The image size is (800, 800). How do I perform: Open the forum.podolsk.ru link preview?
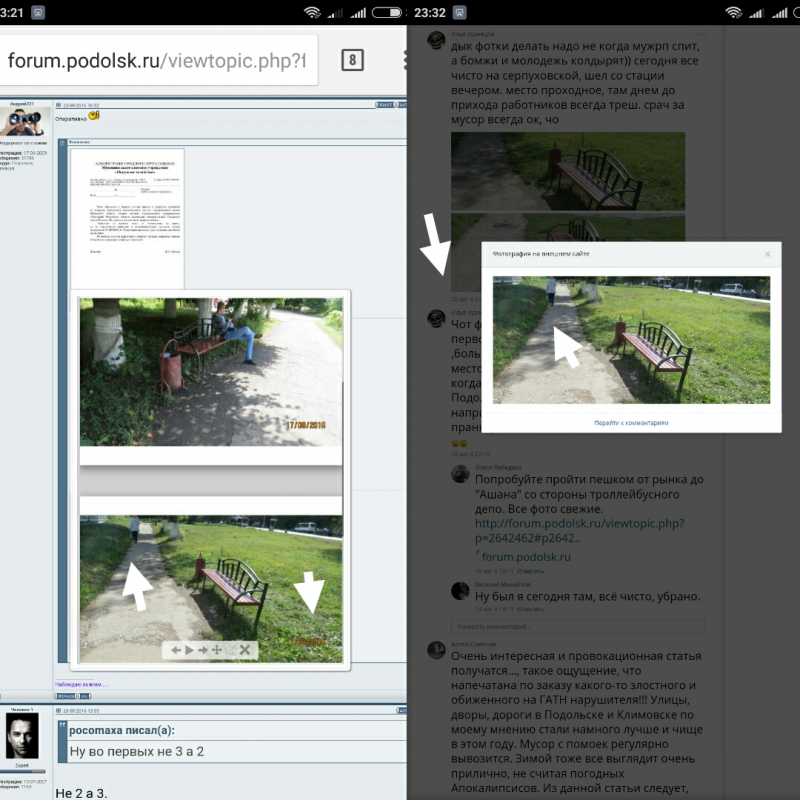[x=528, y=557]
